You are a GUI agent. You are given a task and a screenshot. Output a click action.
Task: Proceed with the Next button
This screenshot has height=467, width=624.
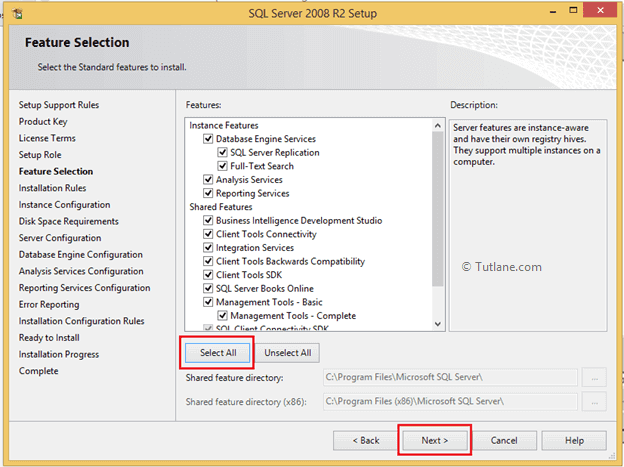pyautogui.click(x=435, y=440)
